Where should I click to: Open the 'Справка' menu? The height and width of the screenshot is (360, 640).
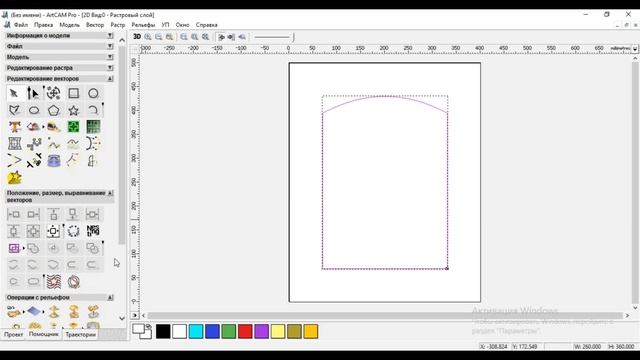pyautogui.click(x=207, y=25)
